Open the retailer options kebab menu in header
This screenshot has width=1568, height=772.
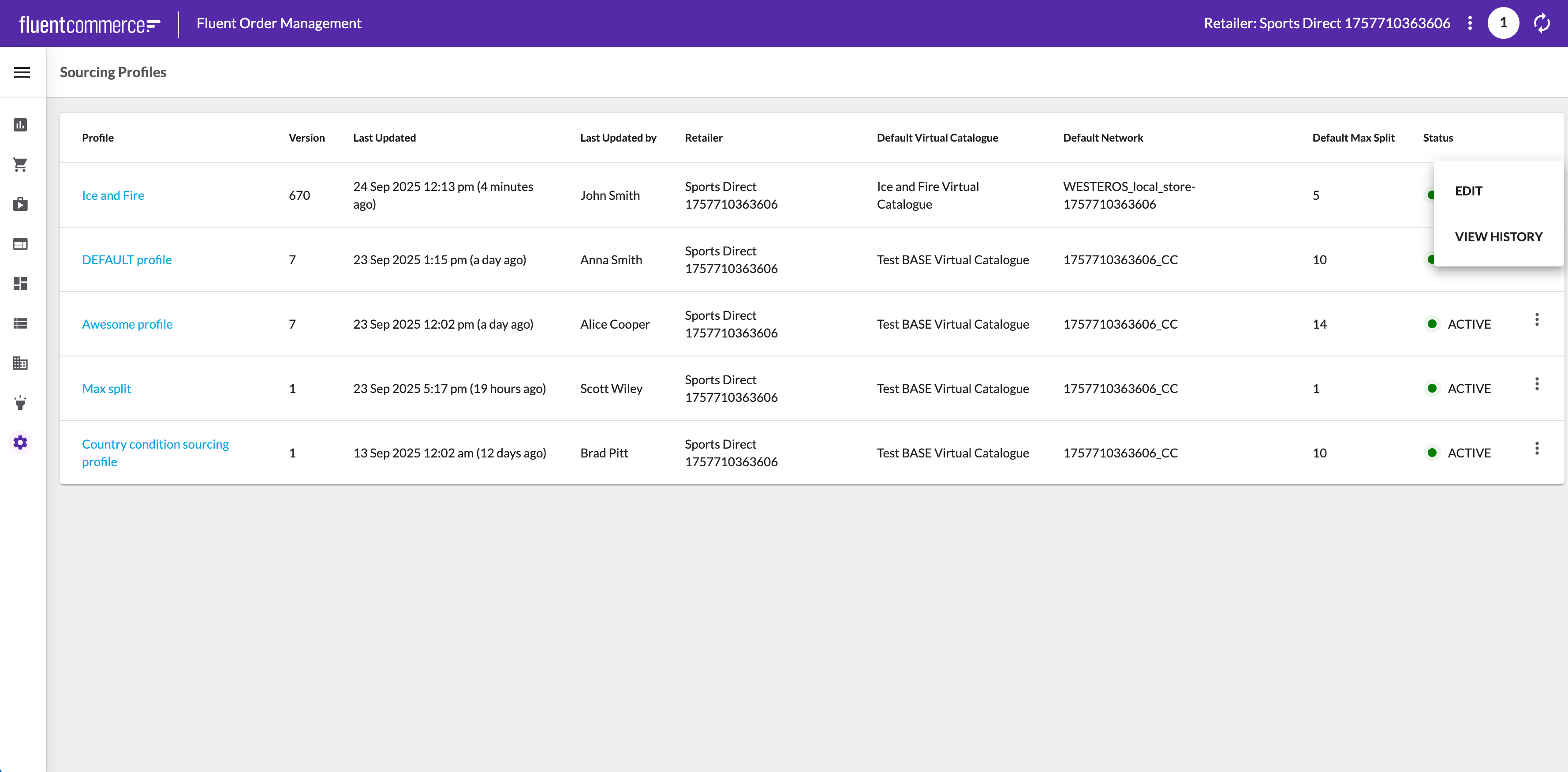[1470, 23]
